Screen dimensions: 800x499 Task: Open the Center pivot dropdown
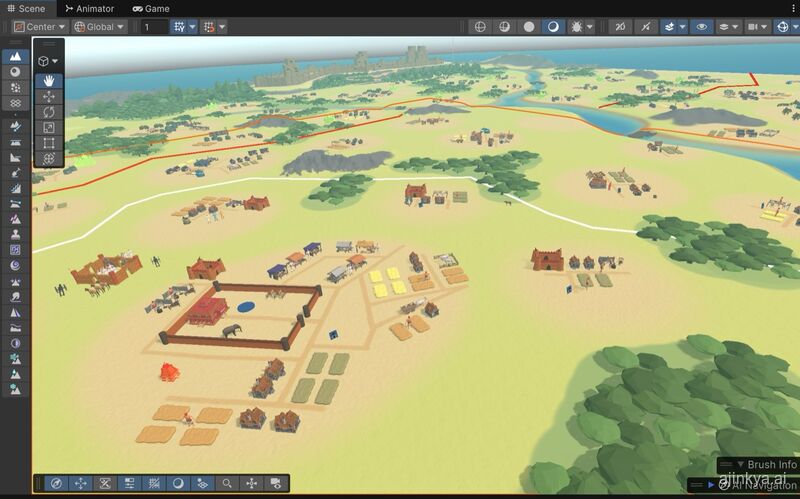tap(40, 27)
